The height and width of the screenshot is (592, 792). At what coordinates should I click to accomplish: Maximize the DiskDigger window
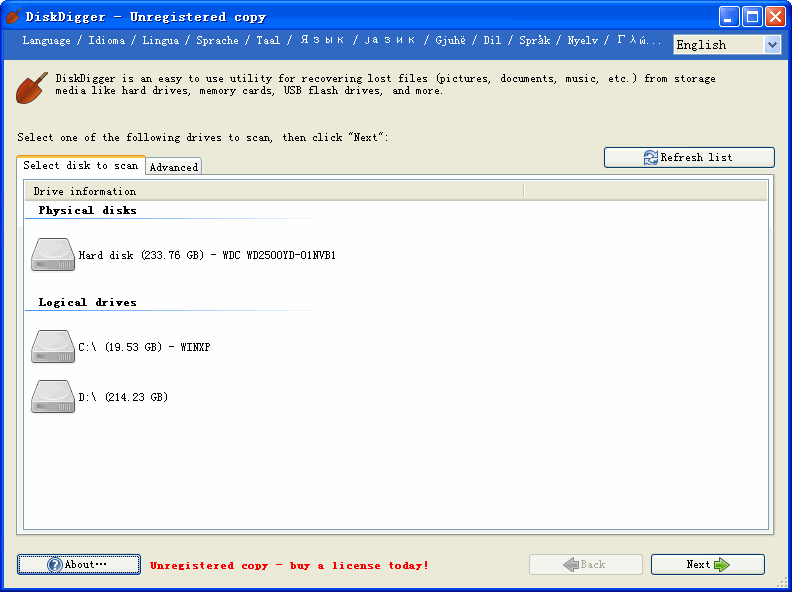(752, 16)
